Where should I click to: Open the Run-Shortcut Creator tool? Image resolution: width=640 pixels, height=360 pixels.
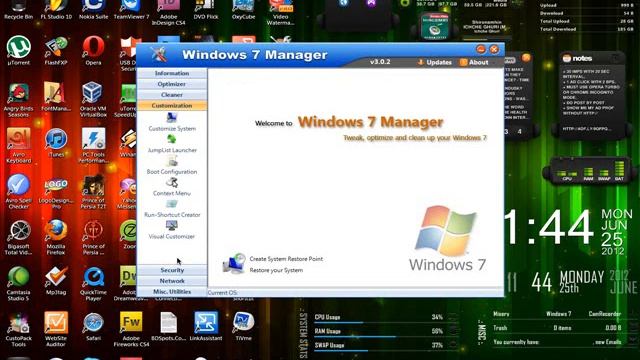(172, 209)
